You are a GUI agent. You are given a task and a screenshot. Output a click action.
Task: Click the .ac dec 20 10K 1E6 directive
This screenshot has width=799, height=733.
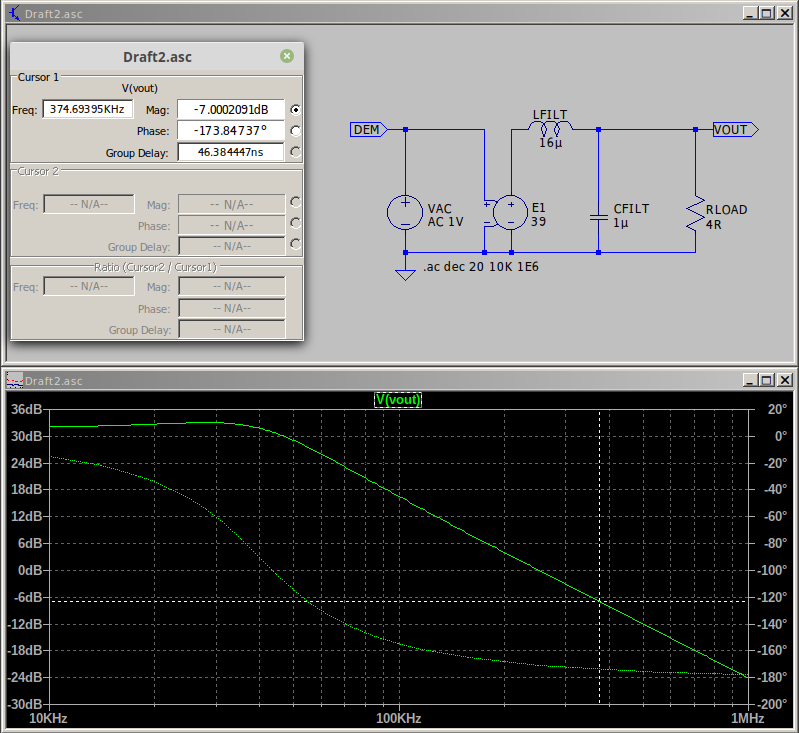[481, 267]
